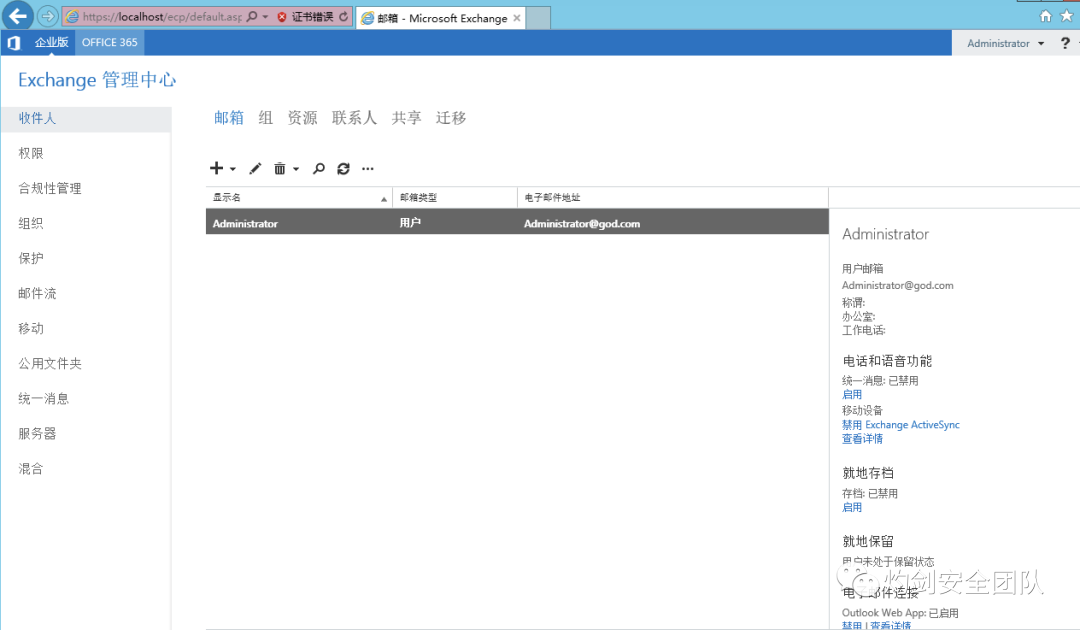The height and width of the screenshot is (630, 1080).
Task: Click the 证书错误 warning label
Action: (313, 17)
